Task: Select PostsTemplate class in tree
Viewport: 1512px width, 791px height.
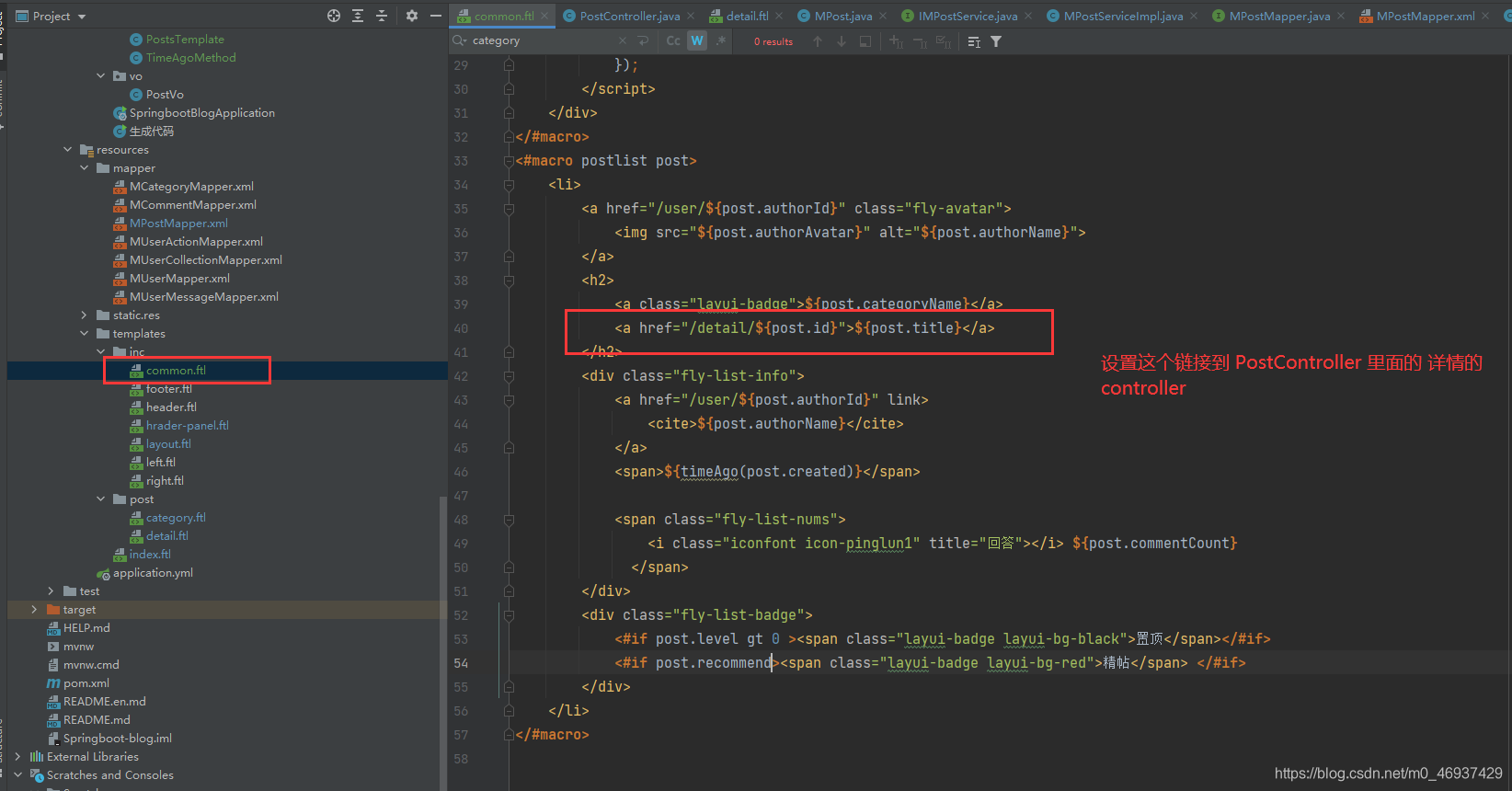Action: [x=185, y=40]
